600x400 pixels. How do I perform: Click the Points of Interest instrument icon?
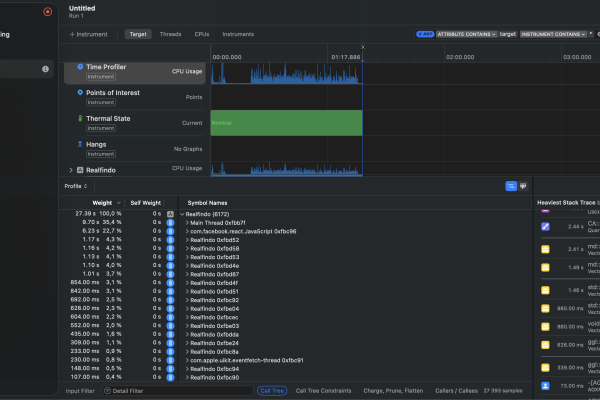click(80, 92)
